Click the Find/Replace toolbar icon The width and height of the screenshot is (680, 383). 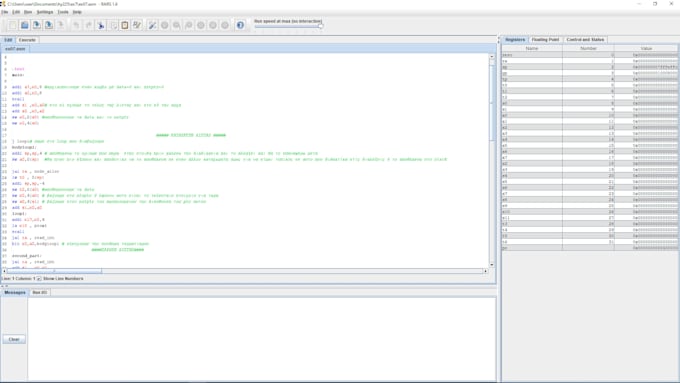[137, 25]
